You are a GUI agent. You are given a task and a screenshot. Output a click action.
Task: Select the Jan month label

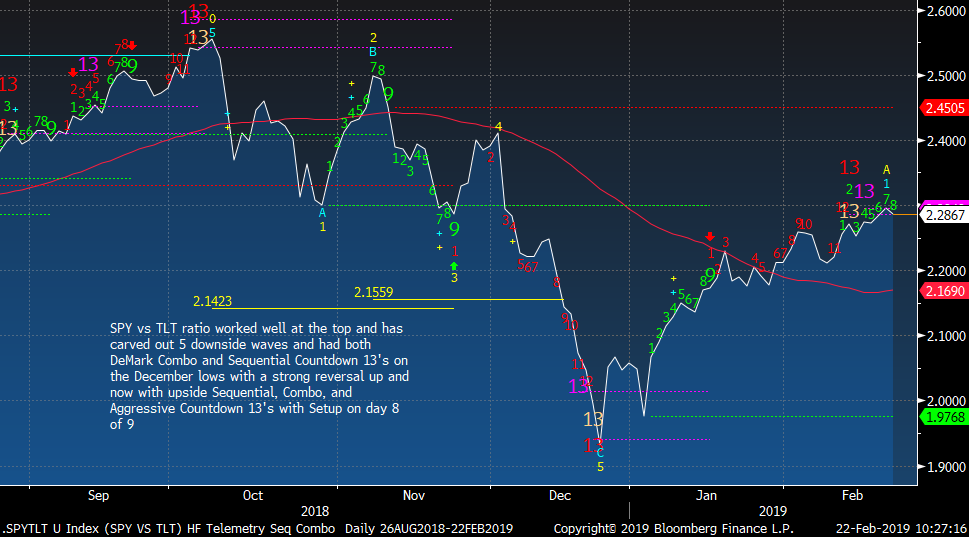(706, 496)
